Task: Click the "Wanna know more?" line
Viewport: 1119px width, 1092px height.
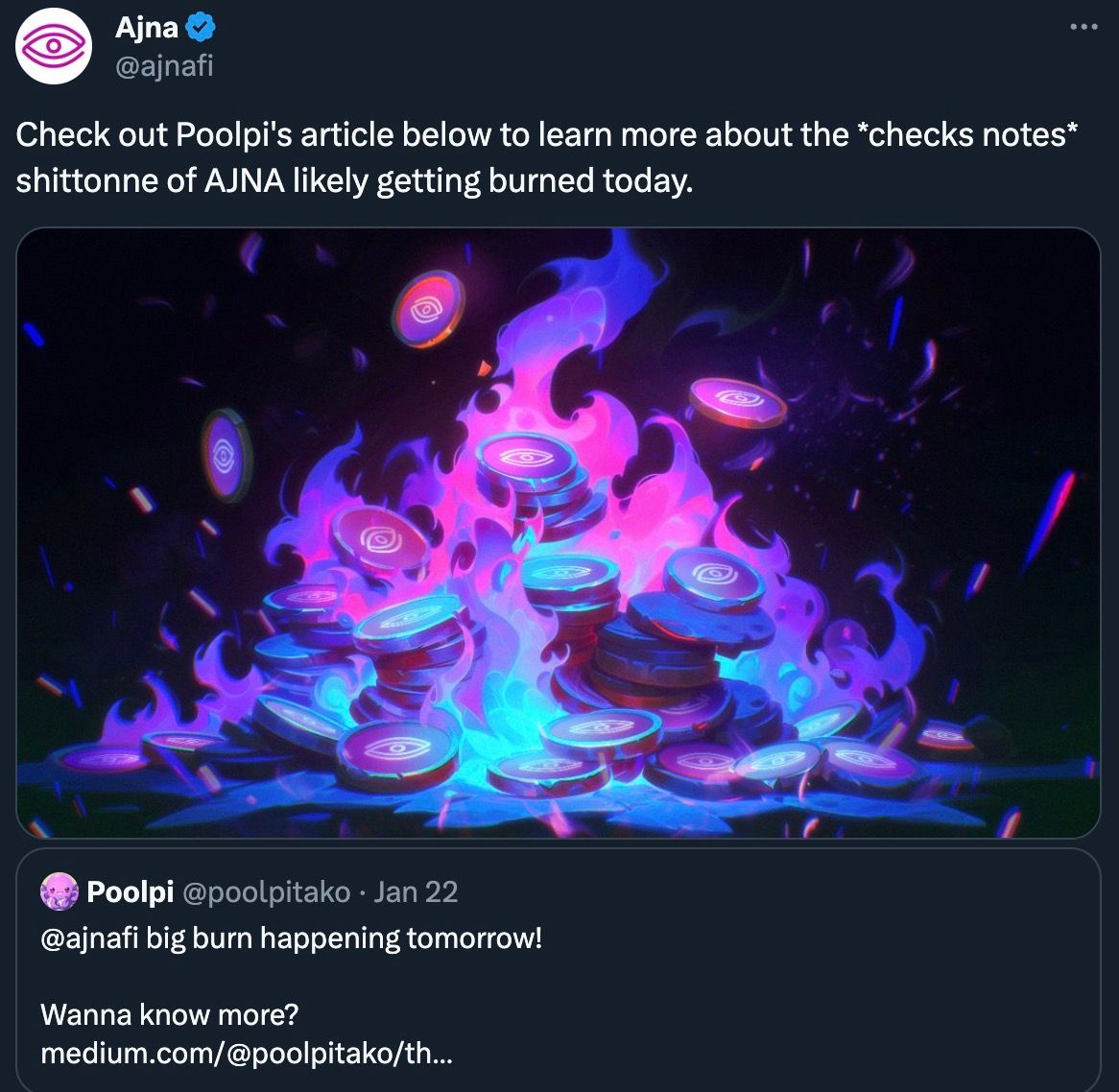Action: point(170,1014)
